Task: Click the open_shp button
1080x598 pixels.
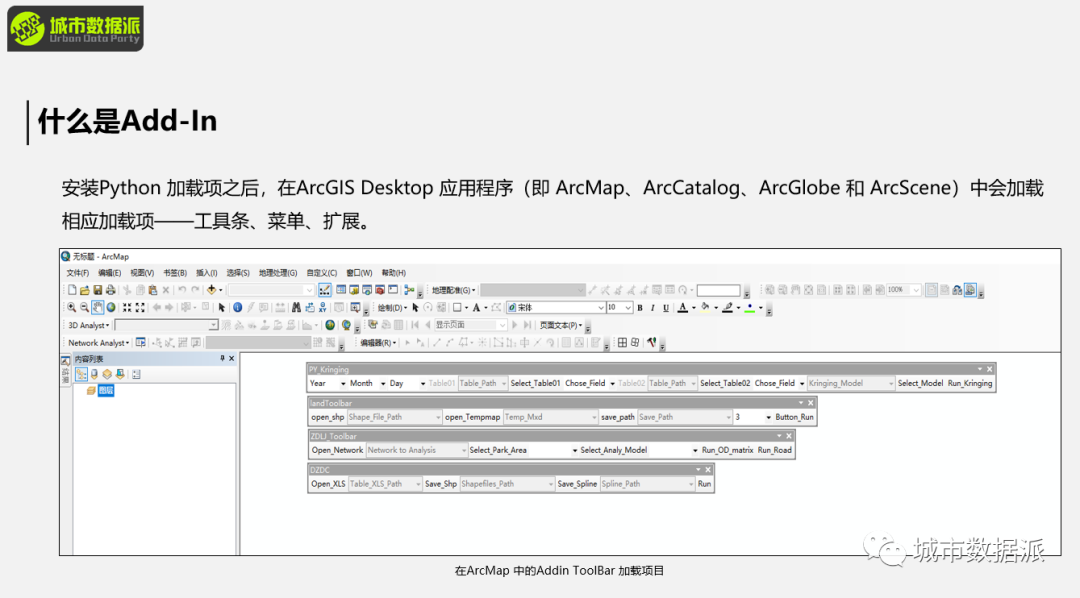Action: coord(327,417)
